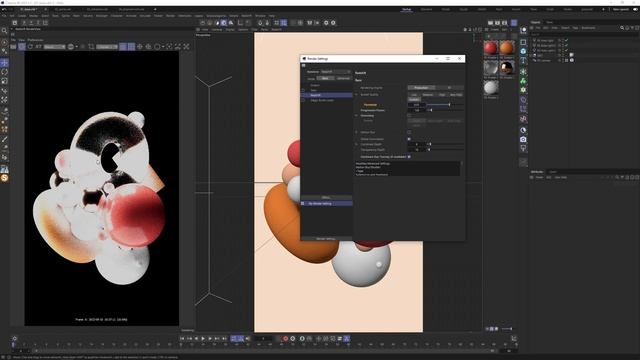Open the Beauty AOV dropdown in RenderView
Screen dimensions: 640x360
pyautogui.click(x=55, y=47)
